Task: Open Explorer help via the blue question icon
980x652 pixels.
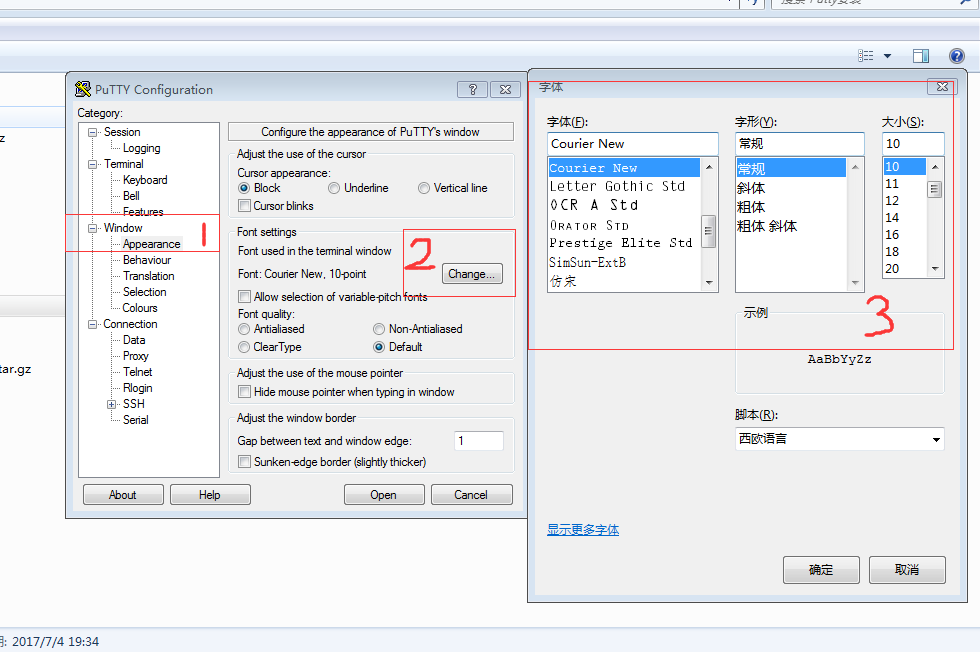Action: click(956, 56)
